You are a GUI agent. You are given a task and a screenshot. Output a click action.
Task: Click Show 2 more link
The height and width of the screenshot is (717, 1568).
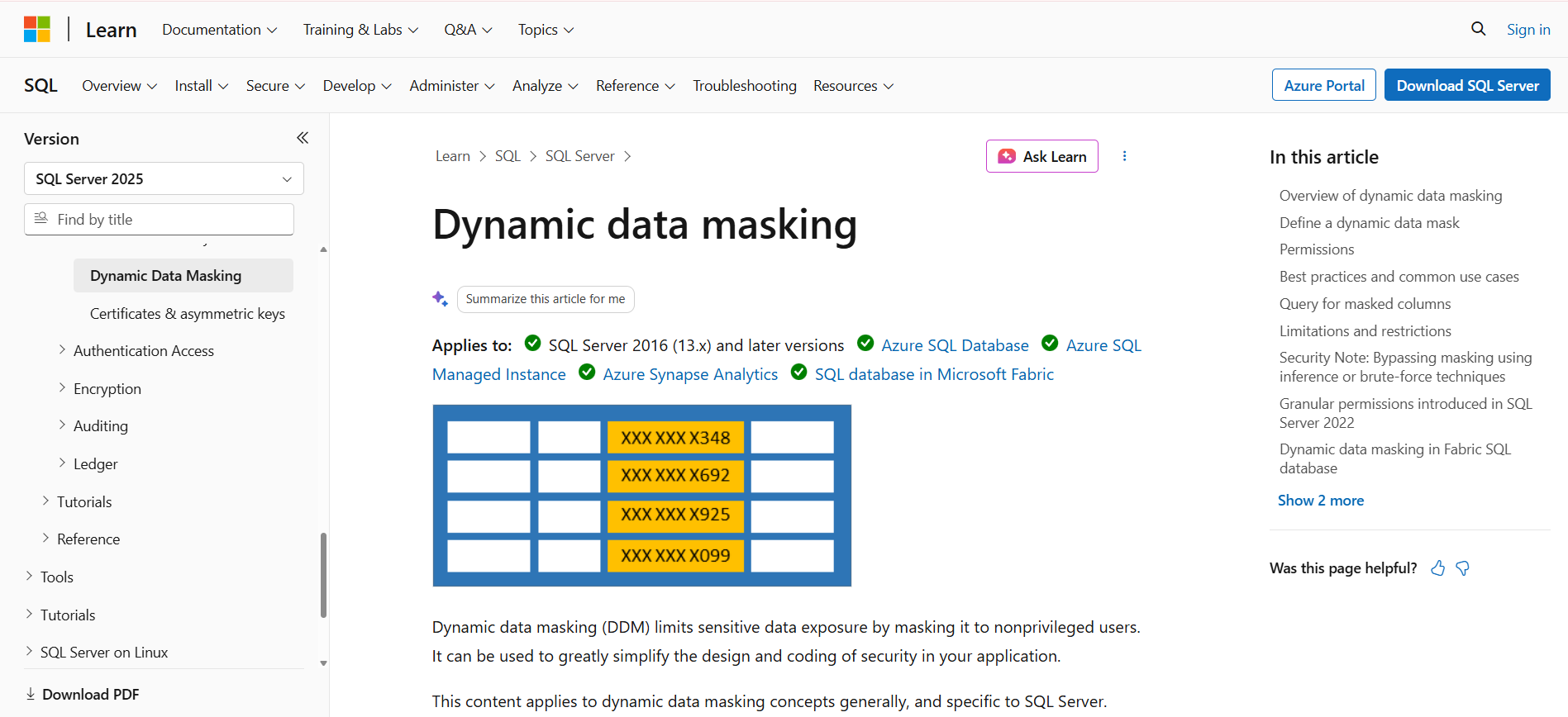(x=1321, y=501)
